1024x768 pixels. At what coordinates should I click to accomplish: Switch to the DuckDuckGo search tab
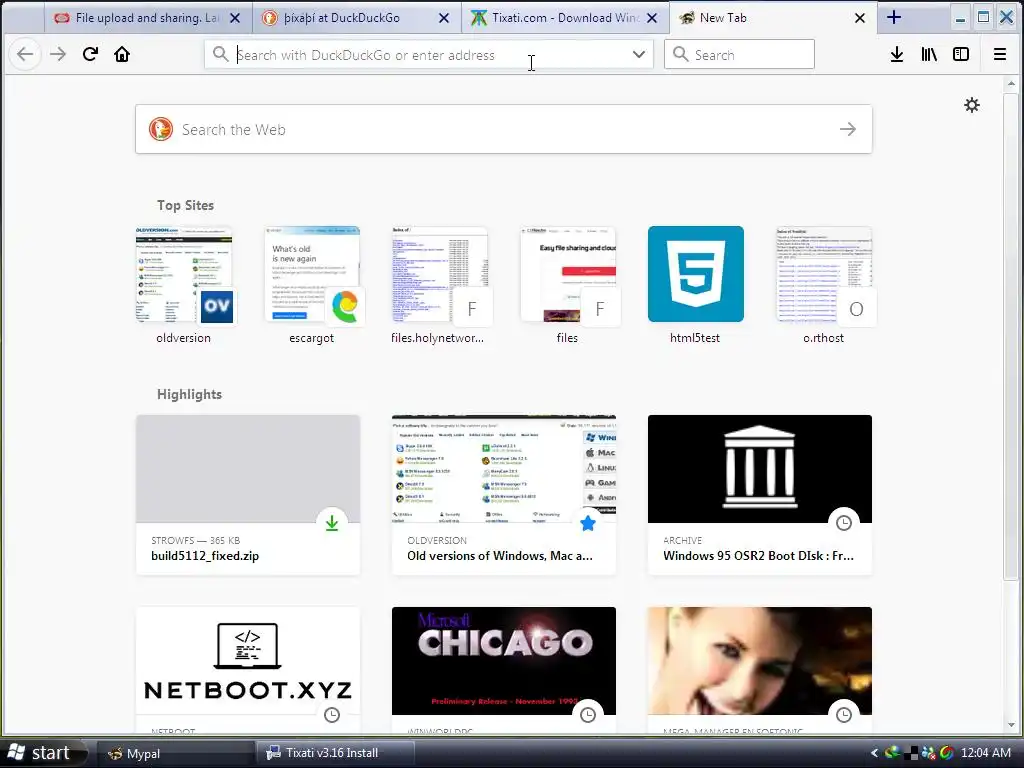click(x=356, y=18)
